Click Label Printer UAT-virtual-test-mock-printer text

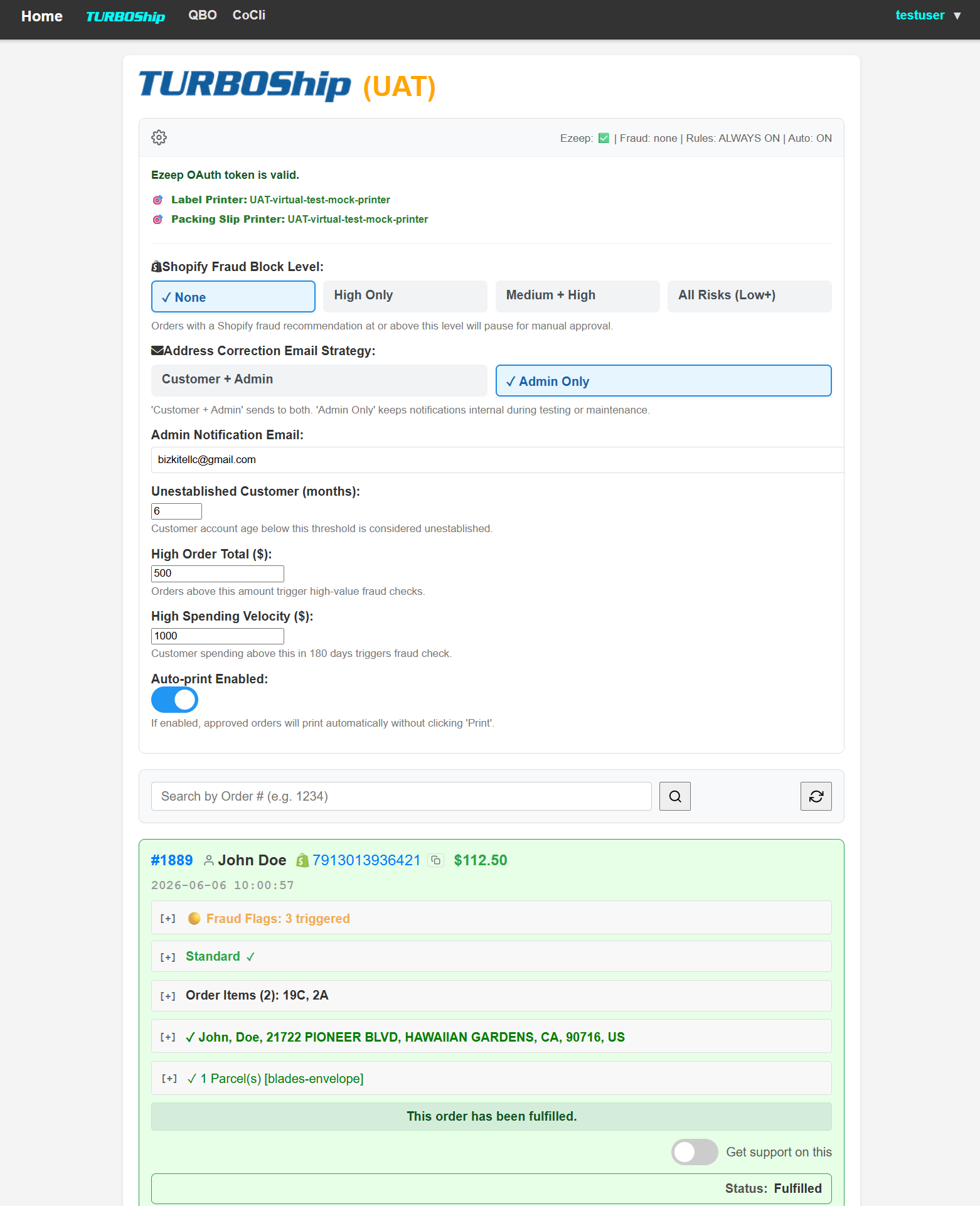click(x=280, y=200)
